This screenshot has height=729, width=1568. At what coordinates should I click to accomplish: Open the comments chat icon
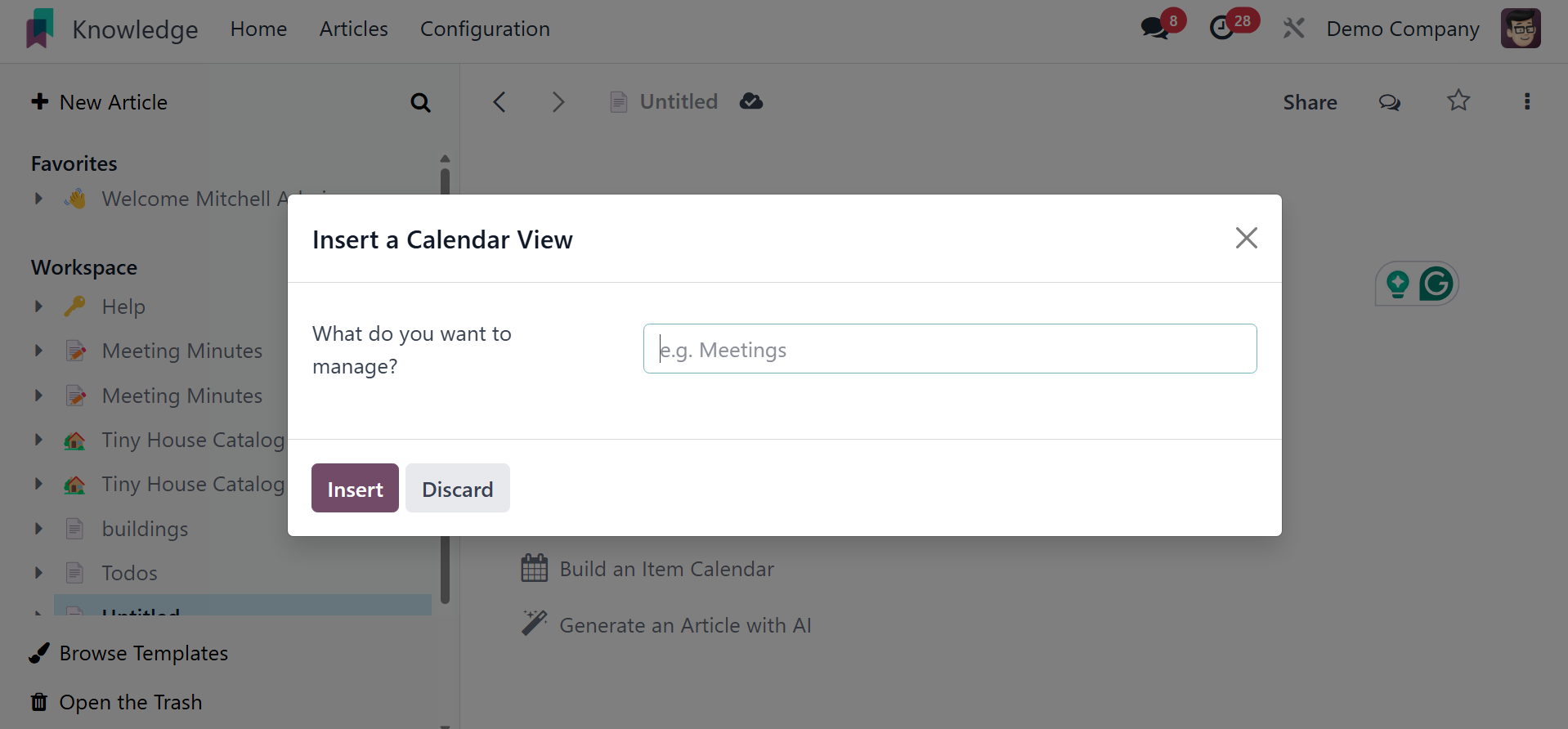(x=1390, y=102)
